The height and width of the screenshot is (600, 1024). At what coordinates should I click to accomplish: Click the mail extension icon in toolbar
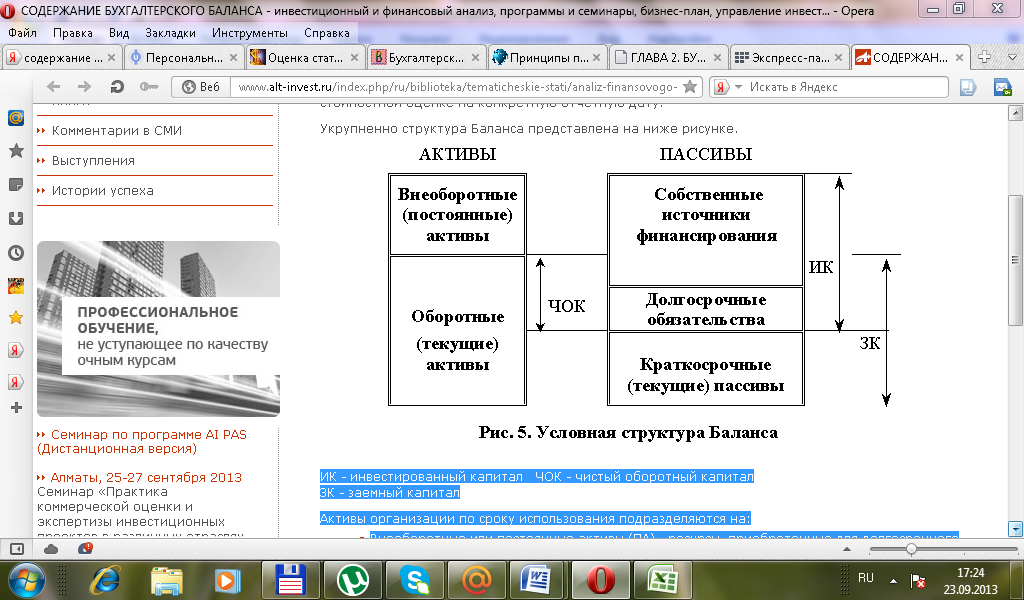(x=1002, y=87)
